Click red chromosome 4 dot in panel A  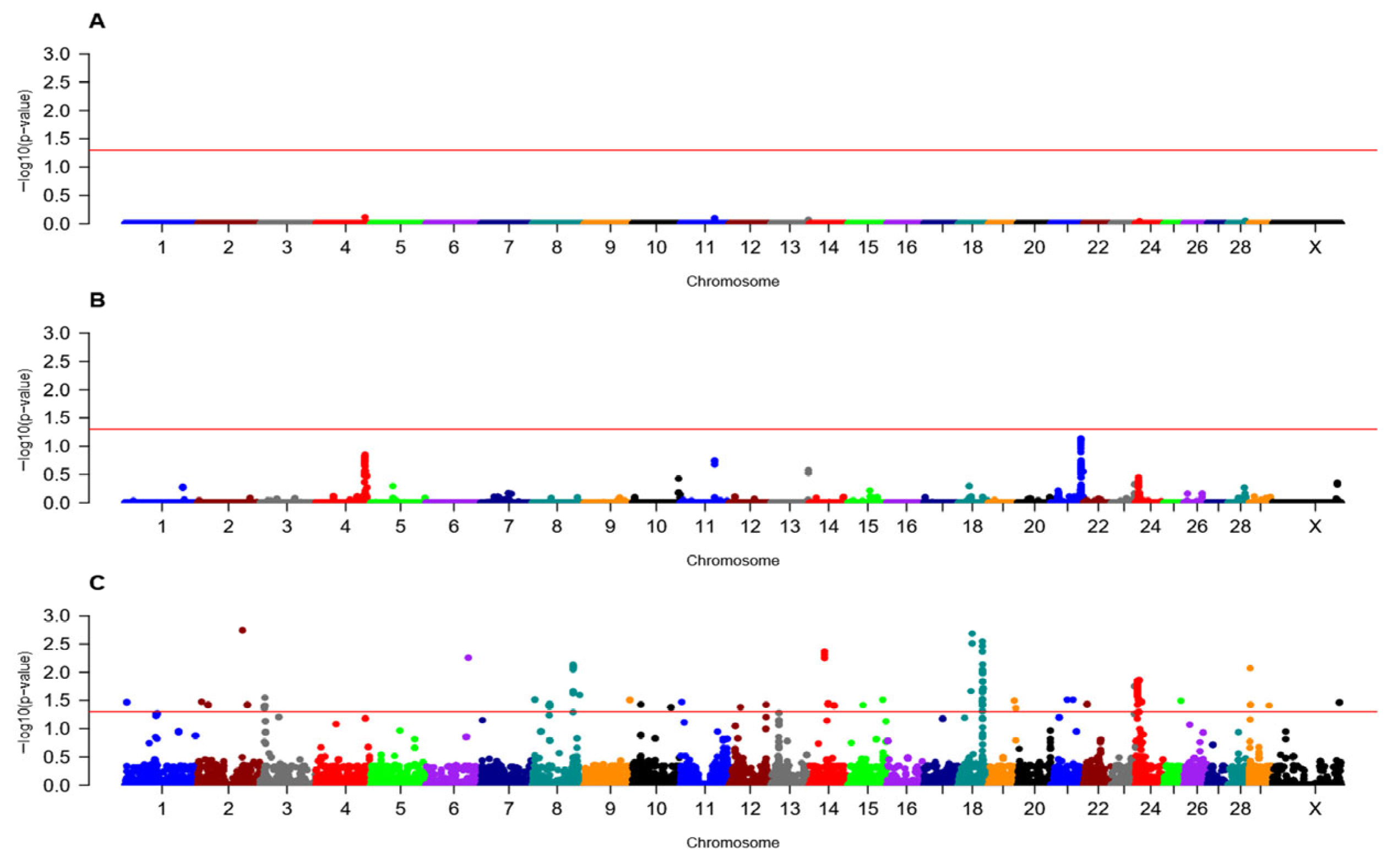coord(365,217)
